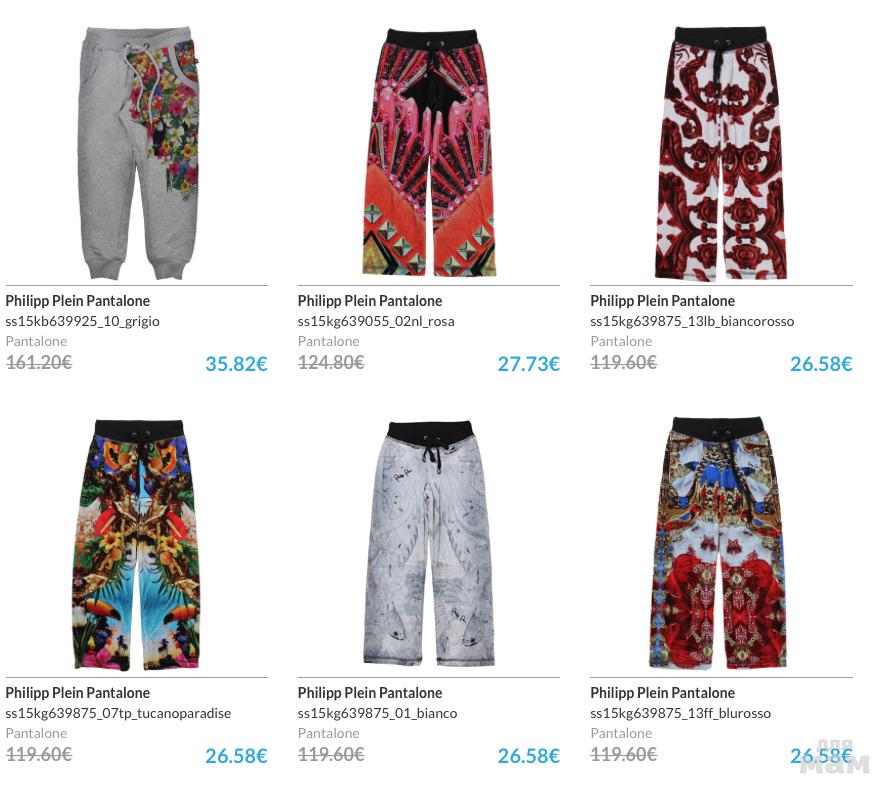Viewport: 885px width, 788px height.
Task: Click the title above ss15kb639925_10_grigio
Action: coord(78,301)
